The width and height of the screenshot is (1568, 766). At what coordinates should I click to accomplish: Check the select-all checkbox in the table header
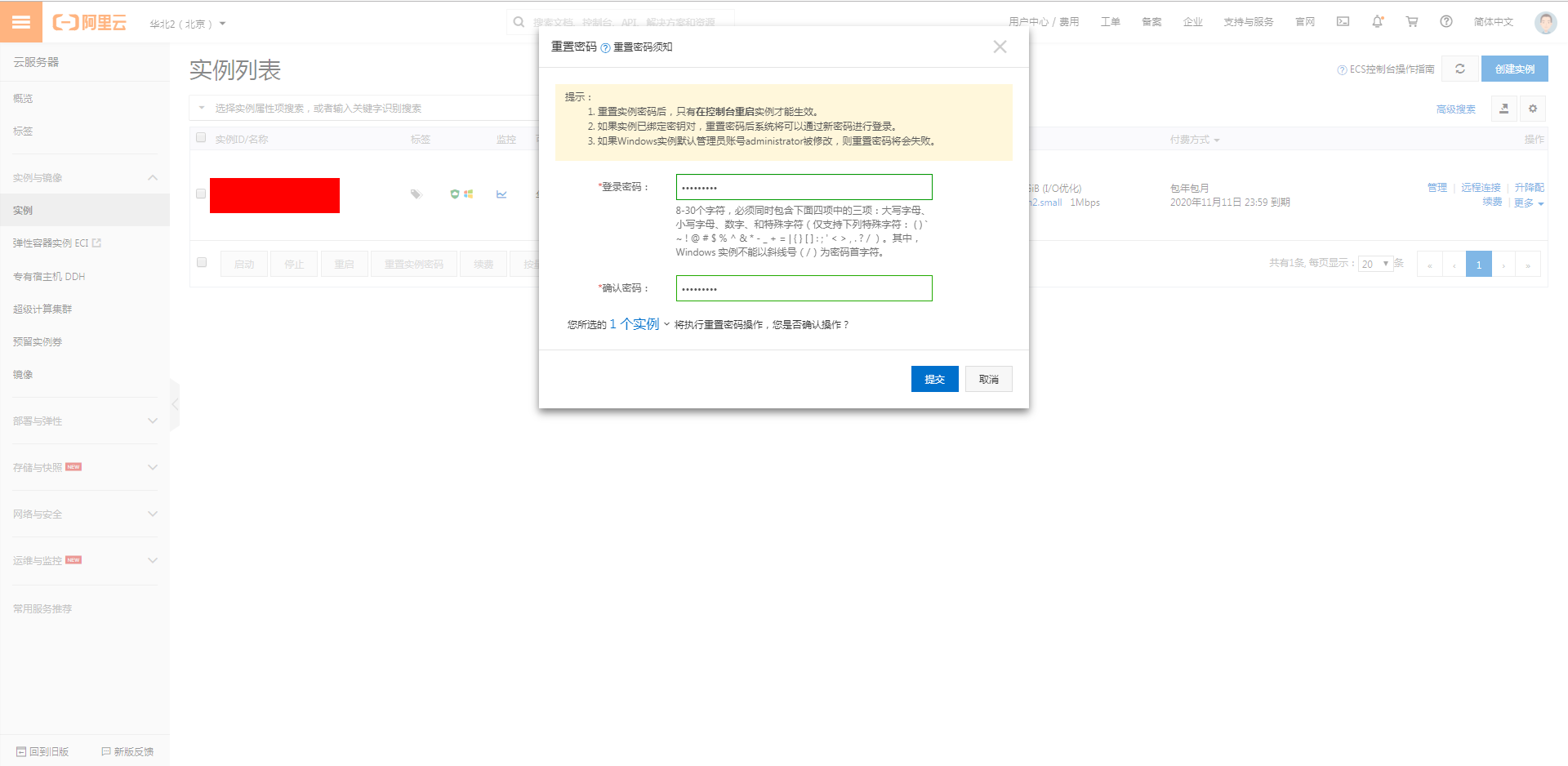201,137
